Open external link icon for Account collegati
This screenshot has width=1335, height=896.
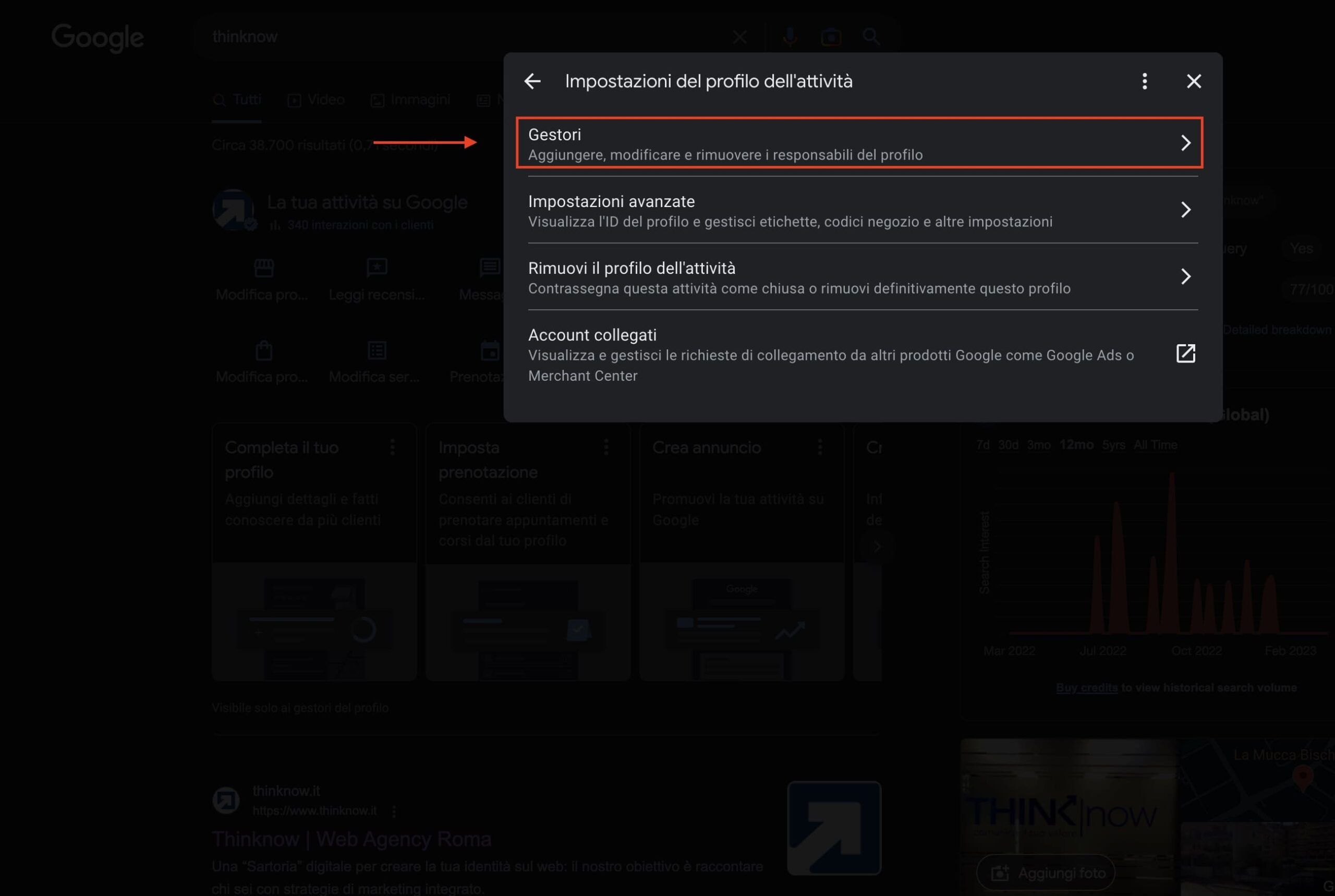coord(1185,354)
